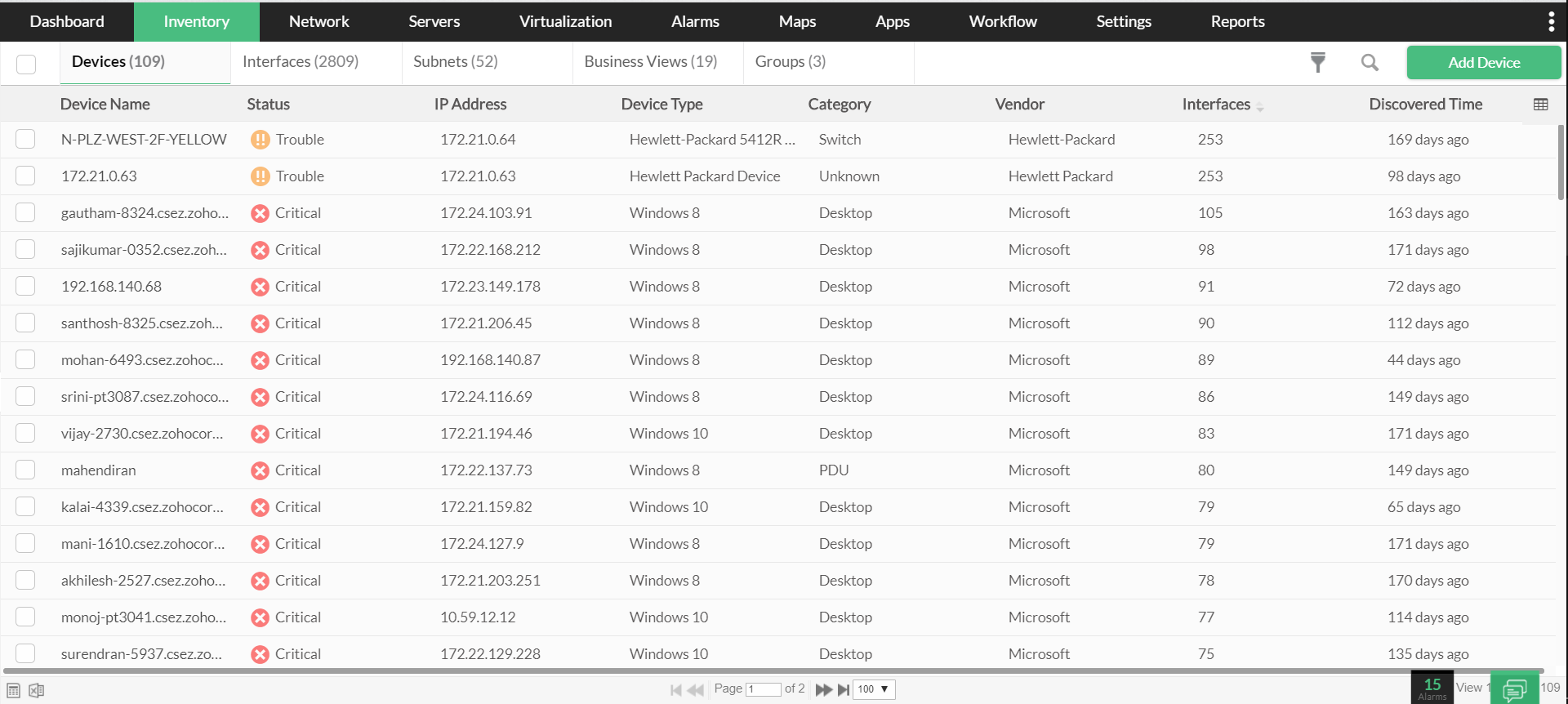Sort by Discovered Time column header
Viewport: 1568px width, 704px height.
[x=1425, y=105]
